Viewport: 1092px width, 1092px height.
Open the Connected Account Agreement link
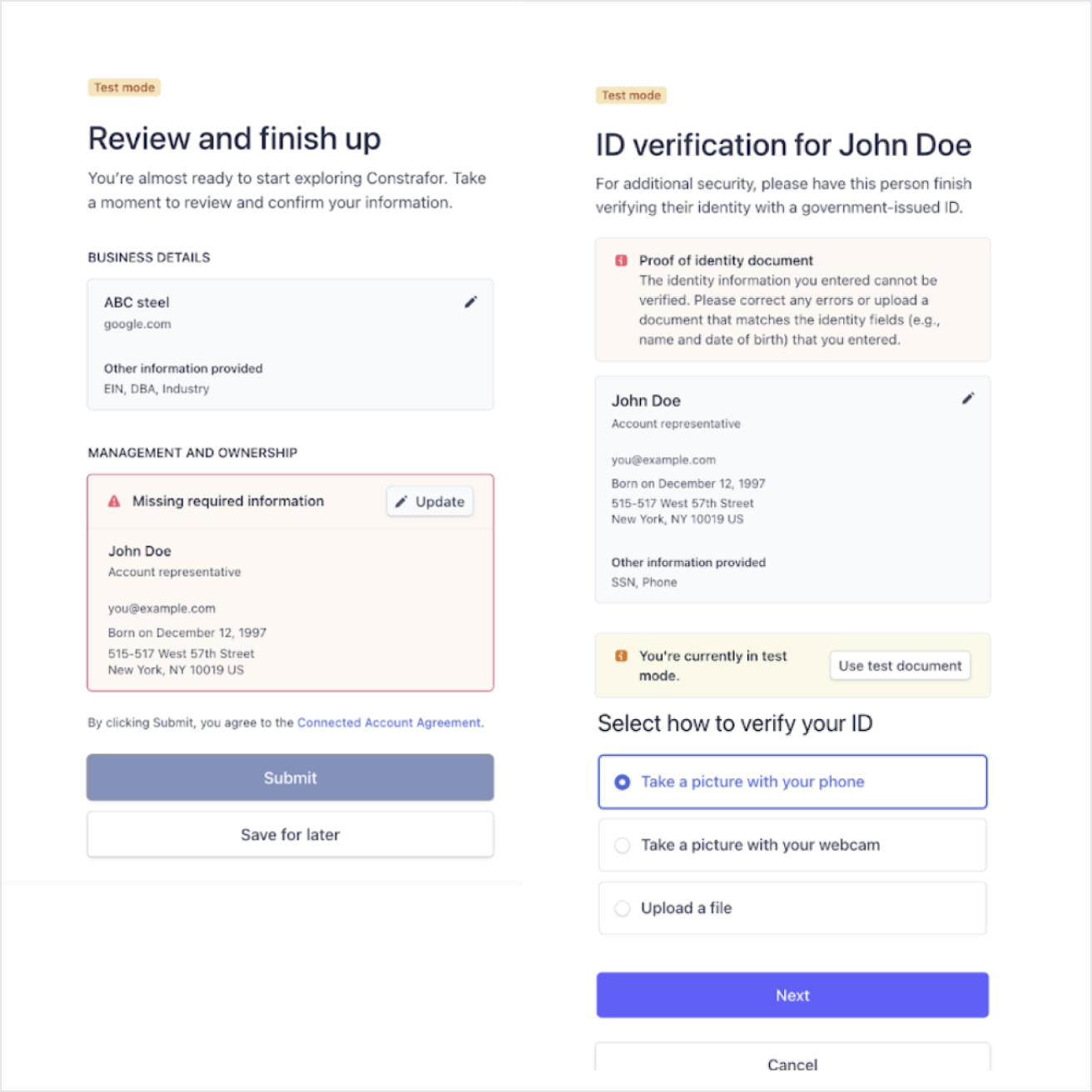(x=389, y=722)
